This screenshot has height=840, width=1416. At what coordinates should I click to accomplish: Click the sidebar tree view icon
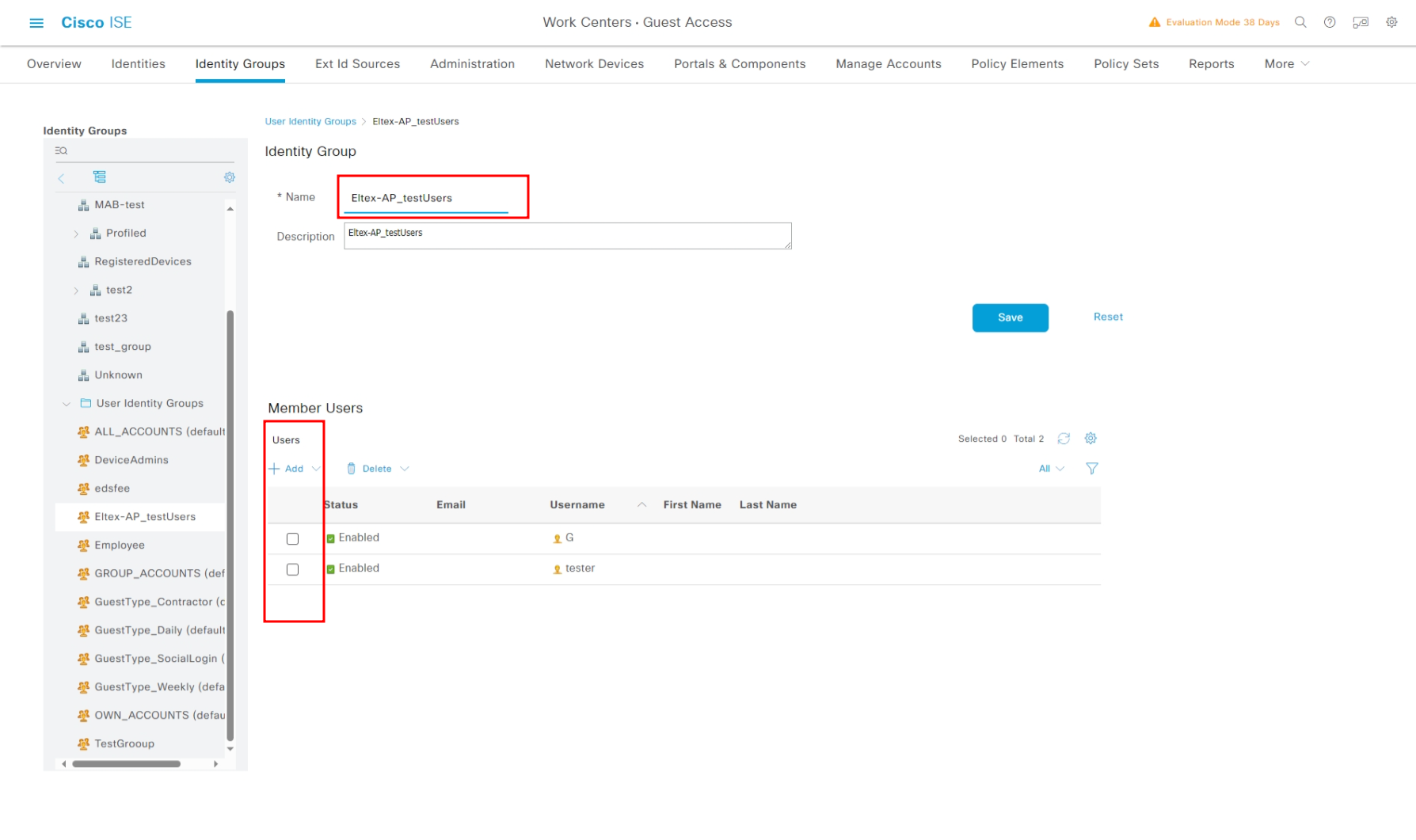coord(99,177)
